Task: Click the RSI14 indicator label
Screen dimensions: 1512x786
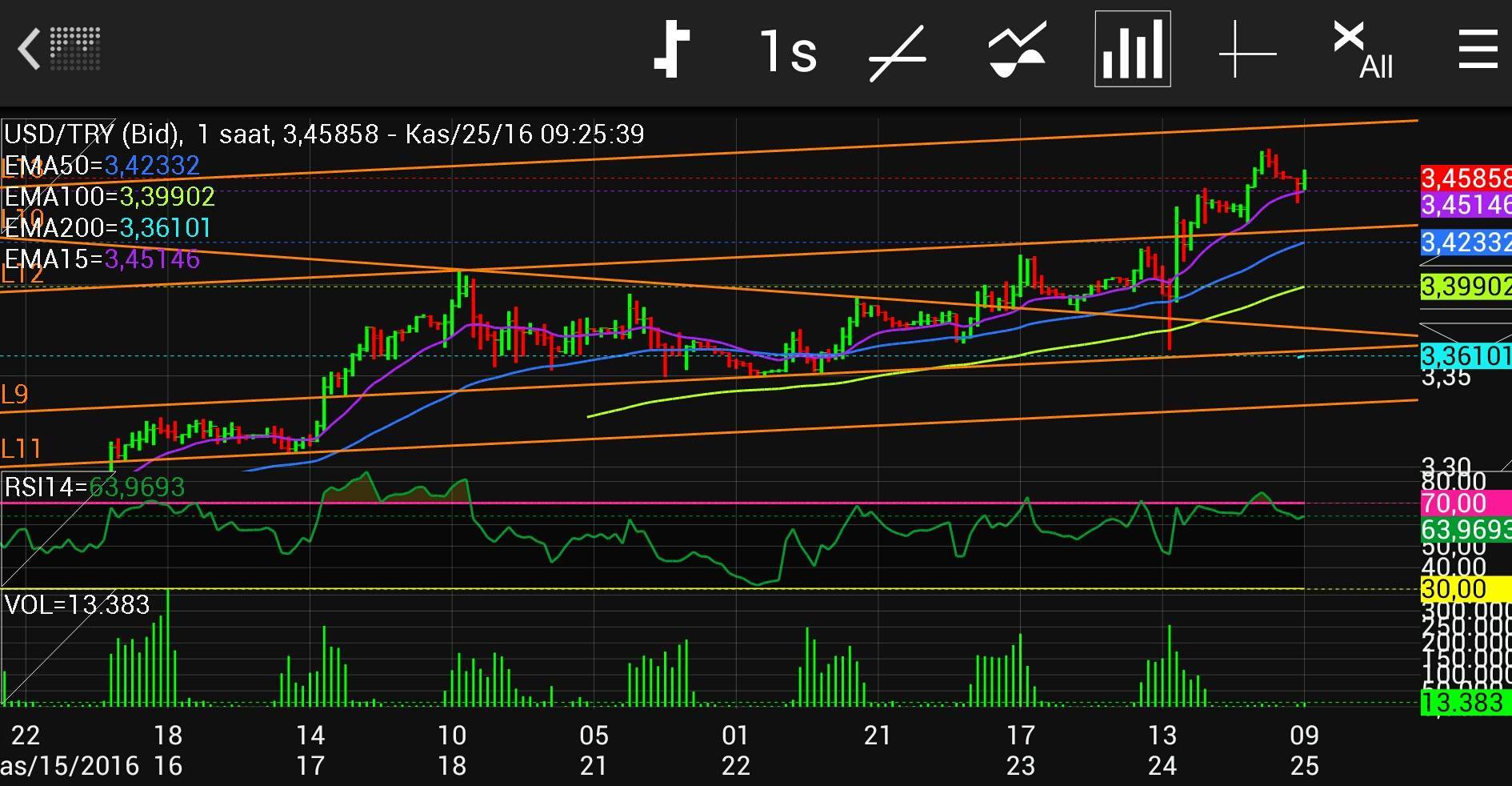Action: (x=94, y=487)
